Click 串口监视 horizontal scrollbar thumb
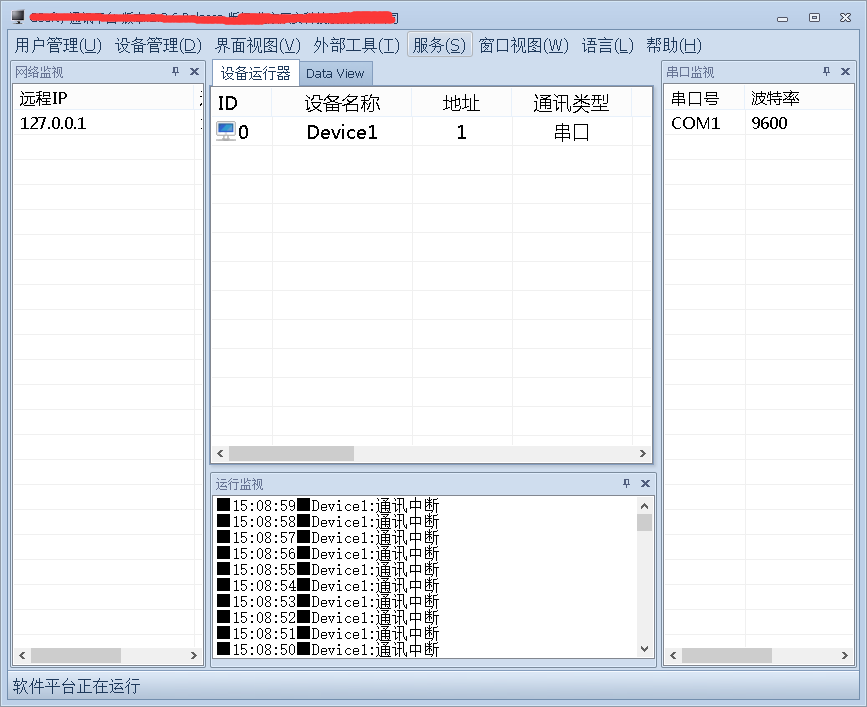Screen dimensions: 867x707 coord(727,655)
